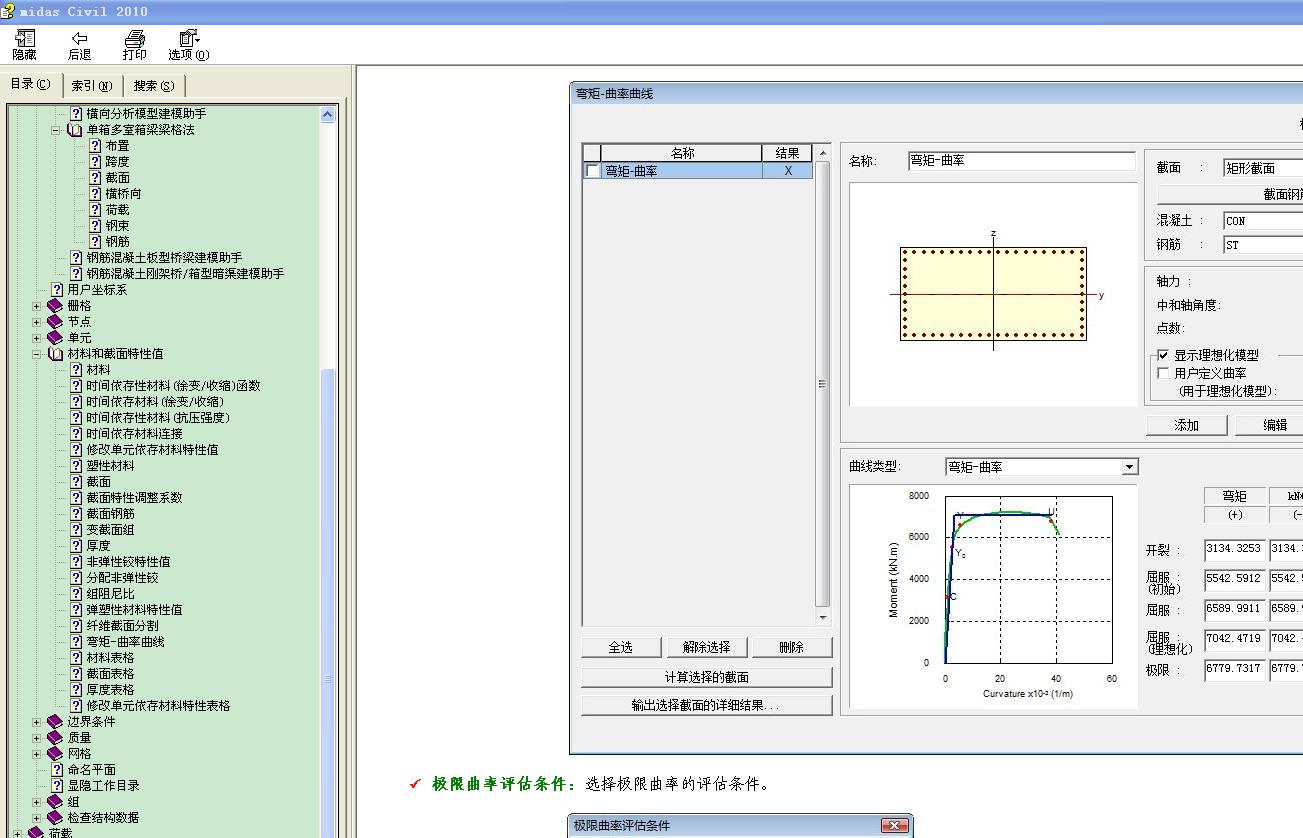This screenshot has width=1303, height=838.
Task: Click the help page icon beside 材料
Action: pos(76,370)
